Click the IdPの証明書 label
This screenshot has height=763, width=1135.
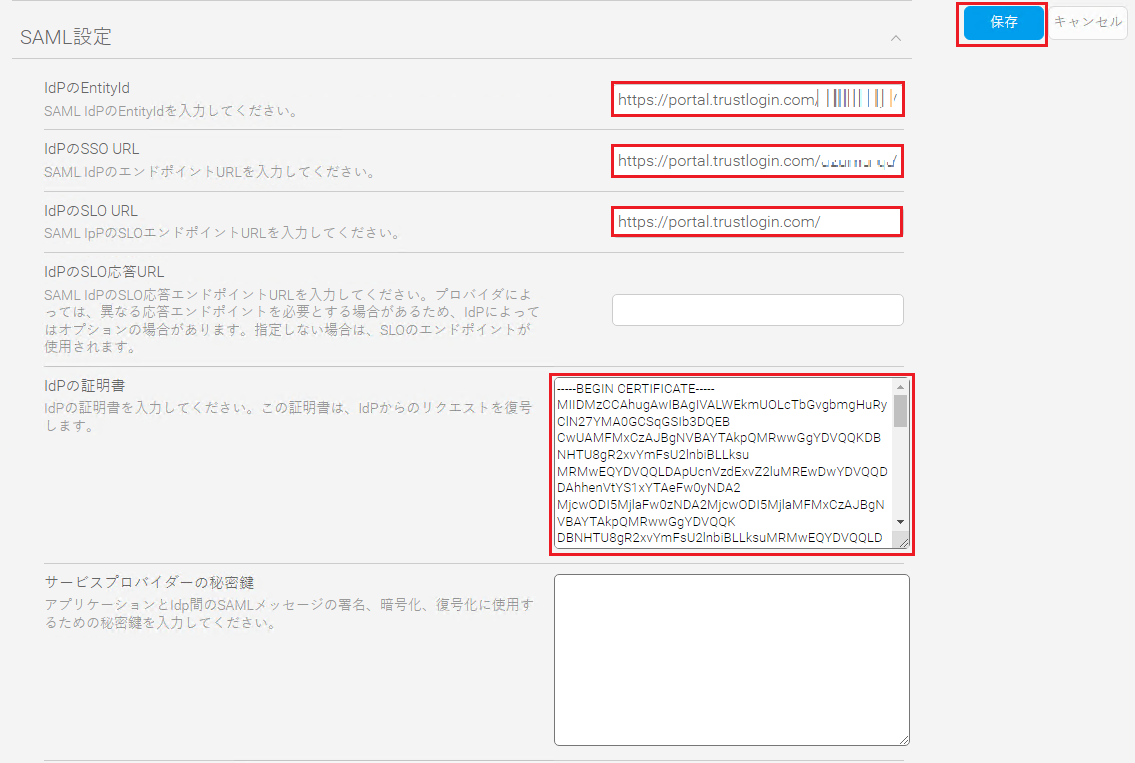(85, 385)
